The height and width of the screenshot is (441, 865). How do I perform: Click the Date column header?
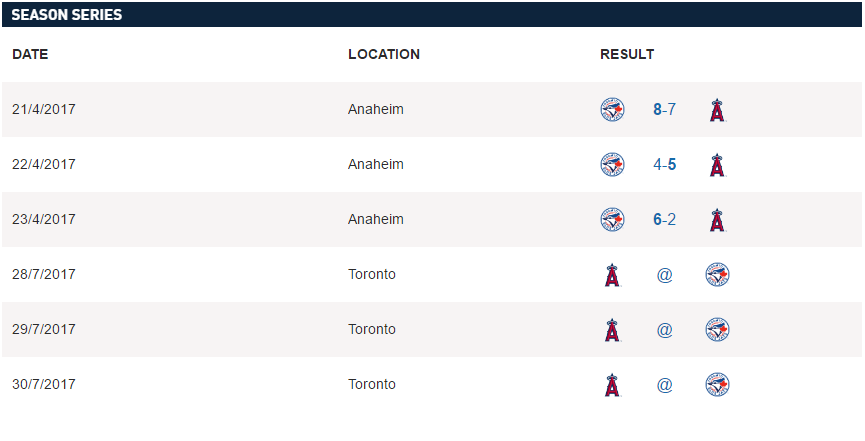coord(30,55)
